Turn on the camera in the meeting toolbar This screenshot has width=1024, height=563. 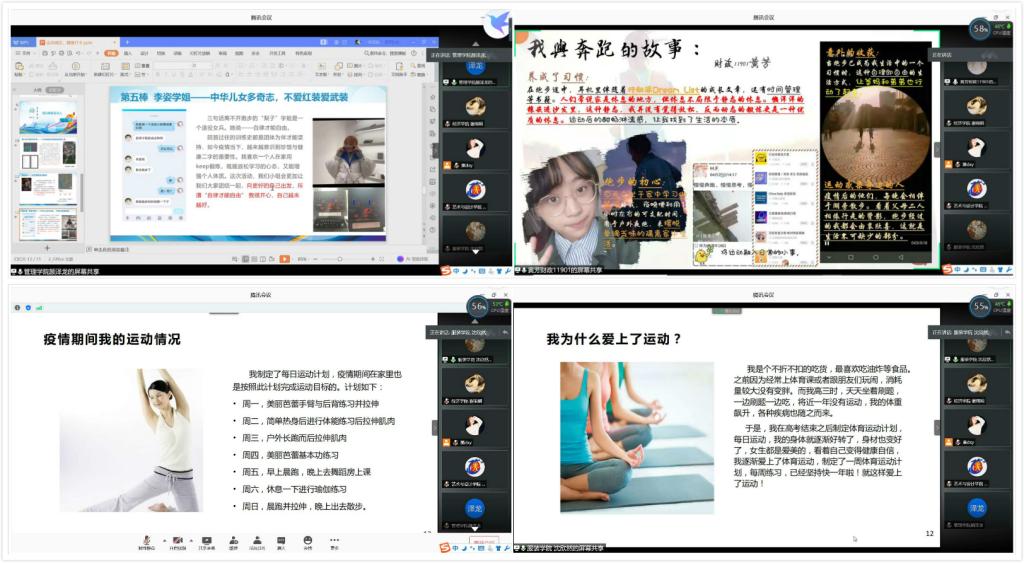point(177,540)
